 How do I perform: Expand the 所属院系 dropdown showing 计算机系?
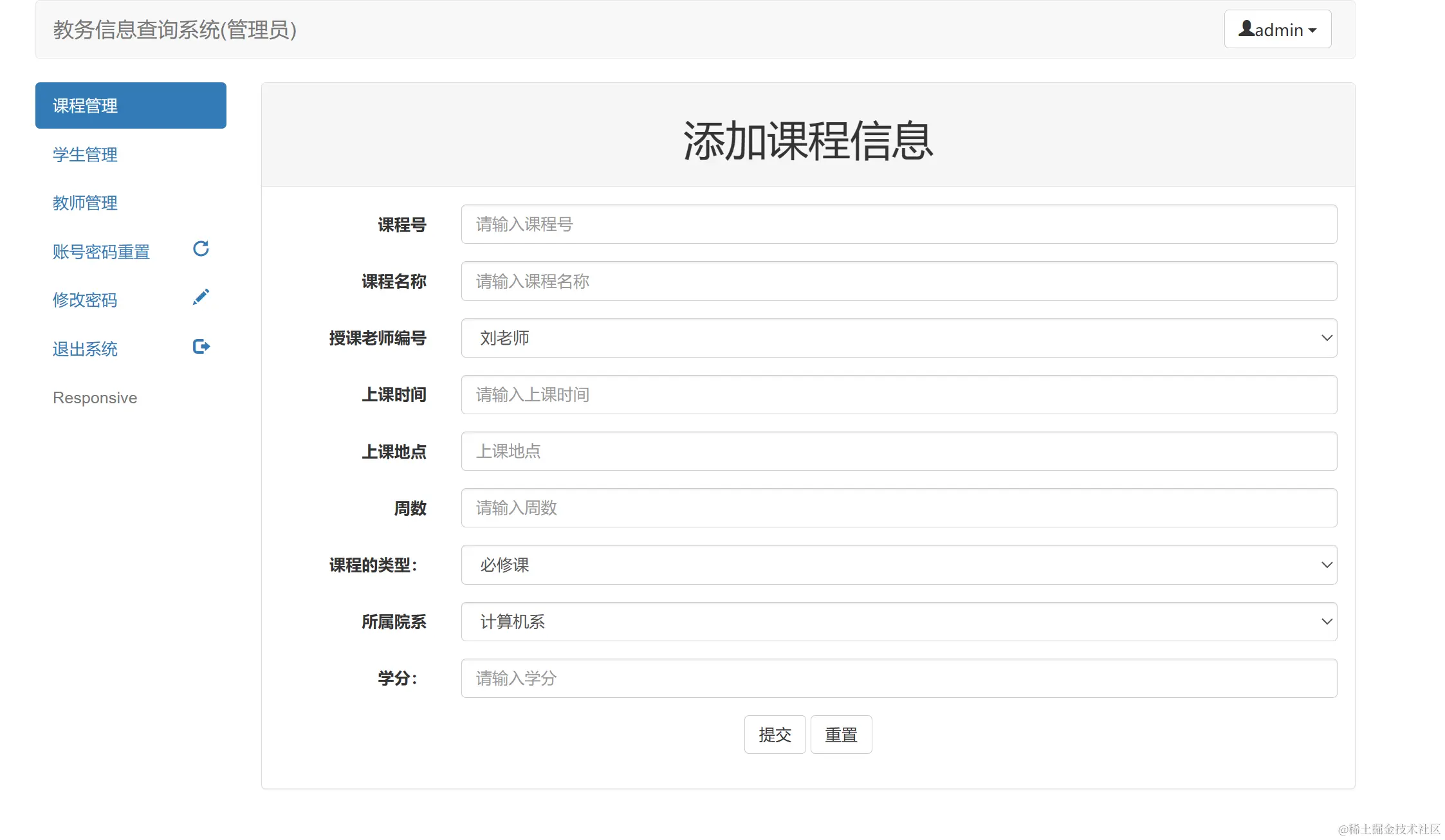(x=898, y=621)
